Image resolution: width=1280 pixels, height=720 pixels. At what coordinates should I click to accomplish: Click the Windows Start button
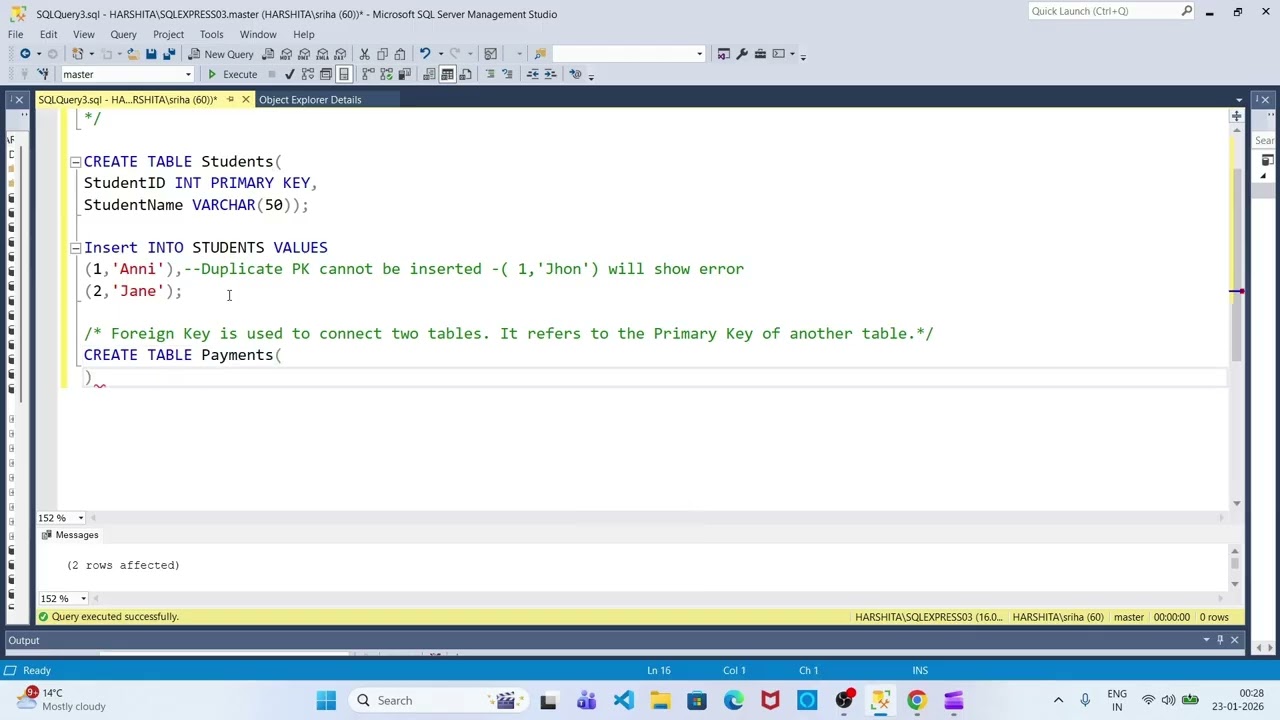pyautogui.click(x=326, y=701)
